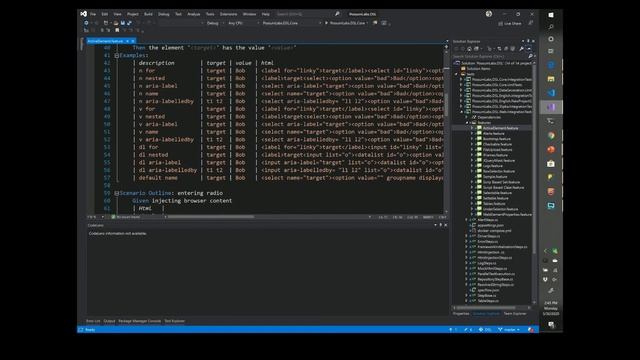The height and width of the screenshot is (360, 640).
Task: Select specflow.json in Solution Explorer
Action: (x=488, y=290)
